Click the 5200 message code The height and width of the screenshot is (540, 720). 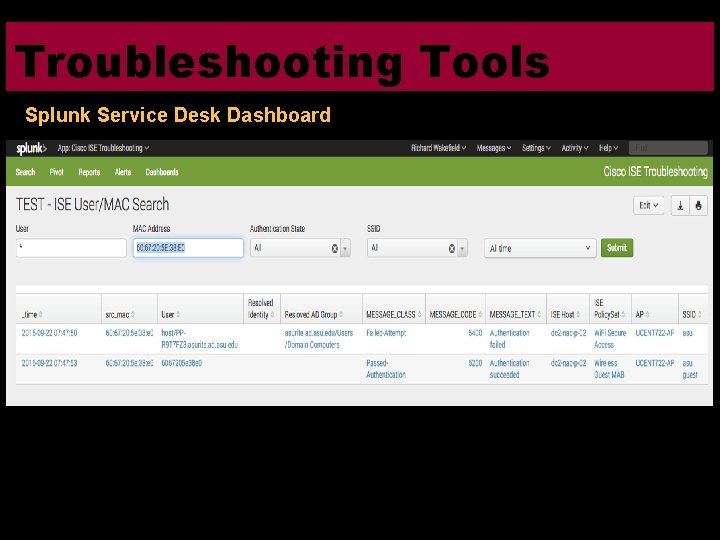pos(475,363)
